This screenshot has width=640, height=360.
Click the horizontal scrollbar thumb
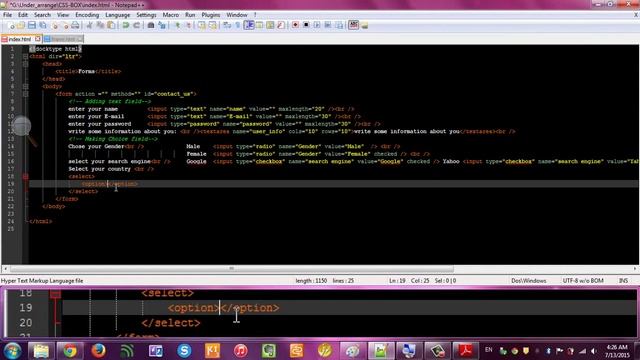click(231, 269)
